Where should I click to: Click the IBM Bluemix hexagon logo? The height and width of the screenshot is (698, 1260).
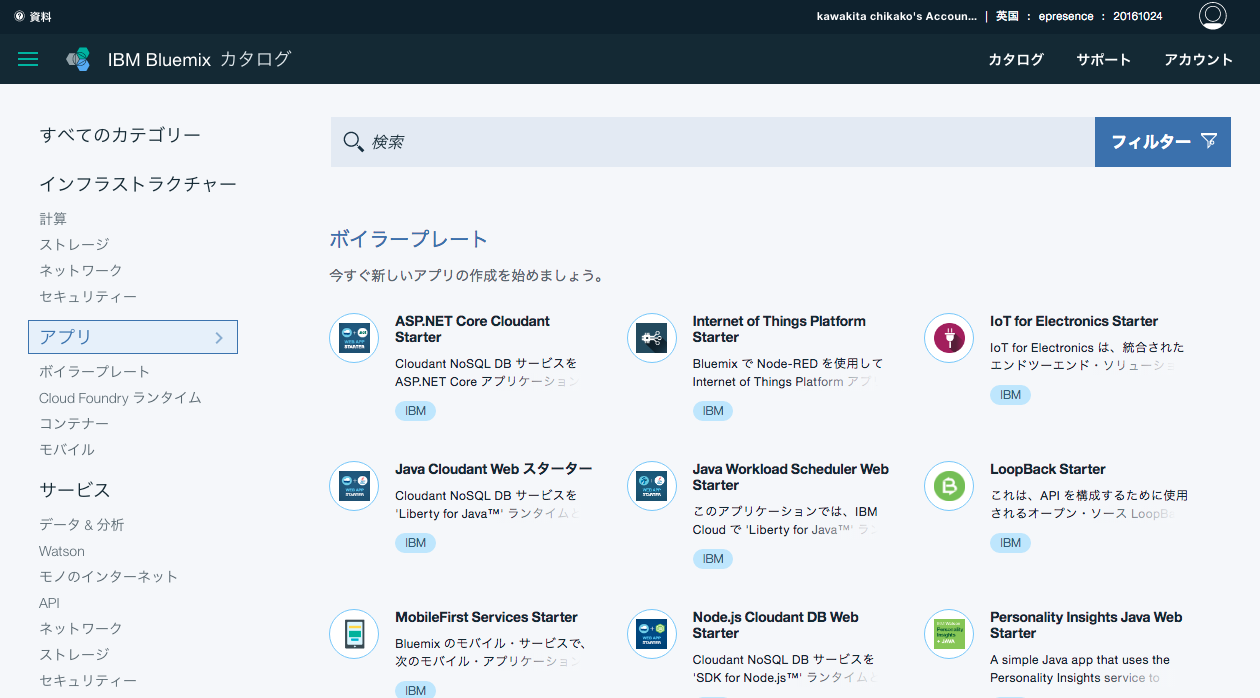[x=78, y=59]
